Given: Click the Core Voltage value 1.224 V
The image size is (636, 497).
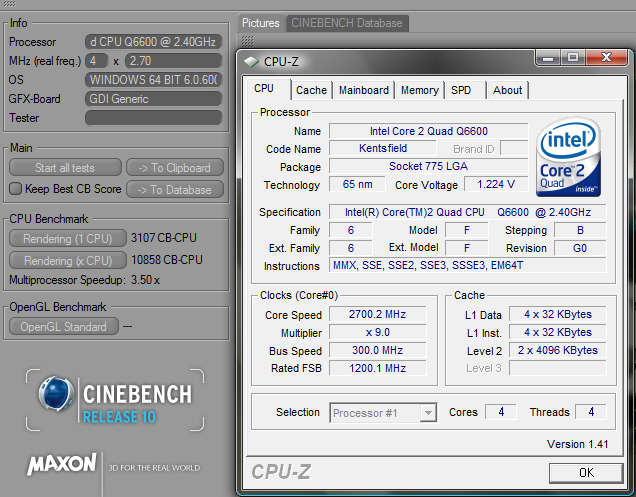Looking at the screenshot, I should tap(496, 184).
